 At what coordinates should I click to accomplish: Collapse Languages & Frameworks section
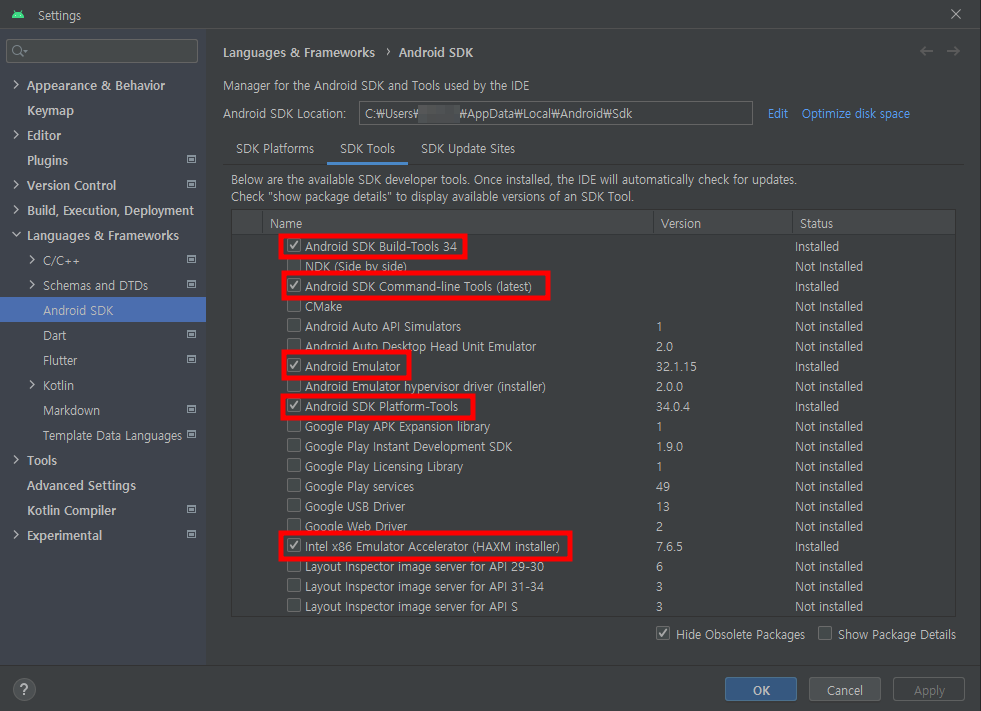click(16, 235)
